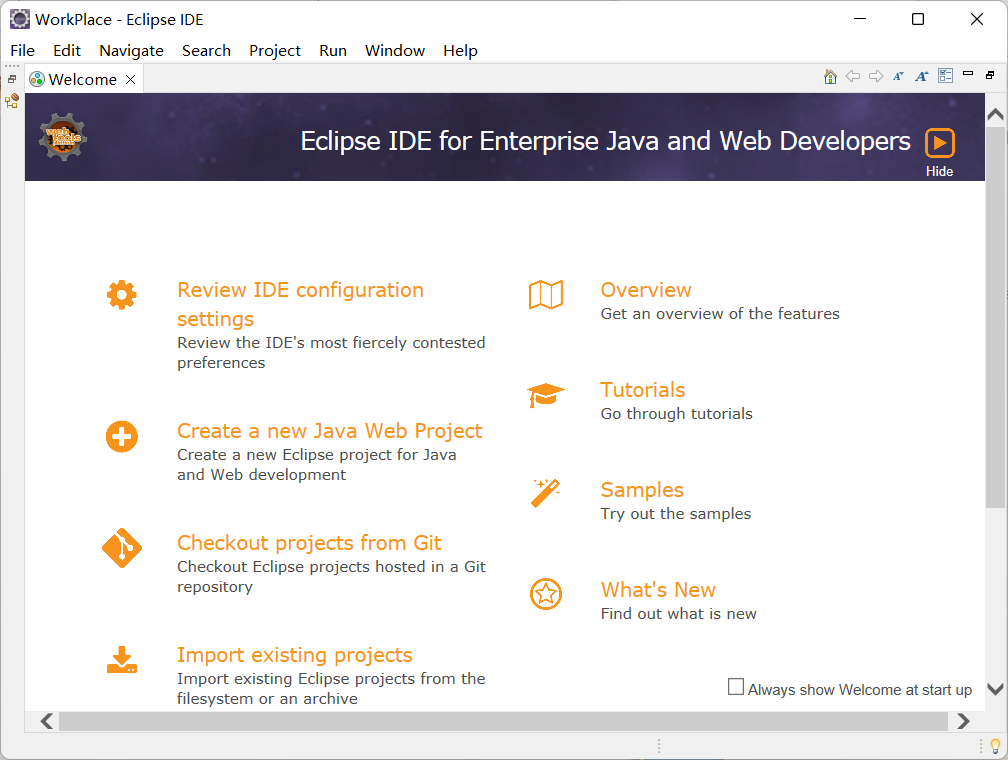Click the gear icon for IDE configuration
The image size is (1008, 760).
coord(122,295)
